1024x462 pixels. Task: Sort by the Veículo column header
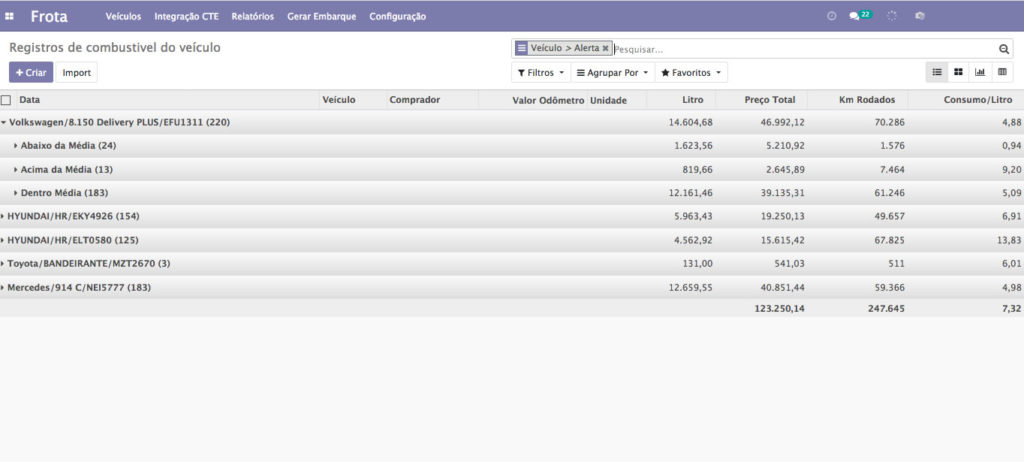(x=339, y=100)
